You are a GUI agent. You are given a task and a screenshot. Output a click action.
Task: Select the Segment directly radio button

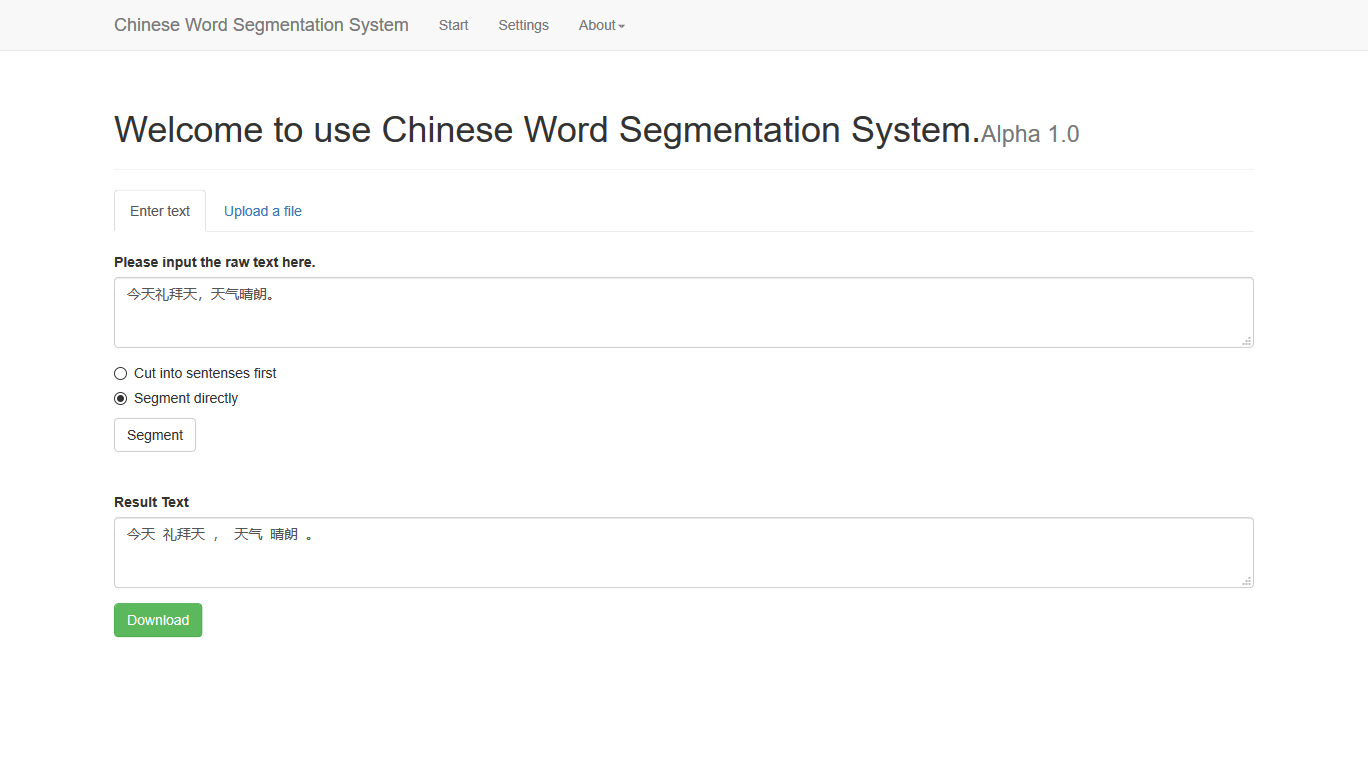(x=121, y=398)
